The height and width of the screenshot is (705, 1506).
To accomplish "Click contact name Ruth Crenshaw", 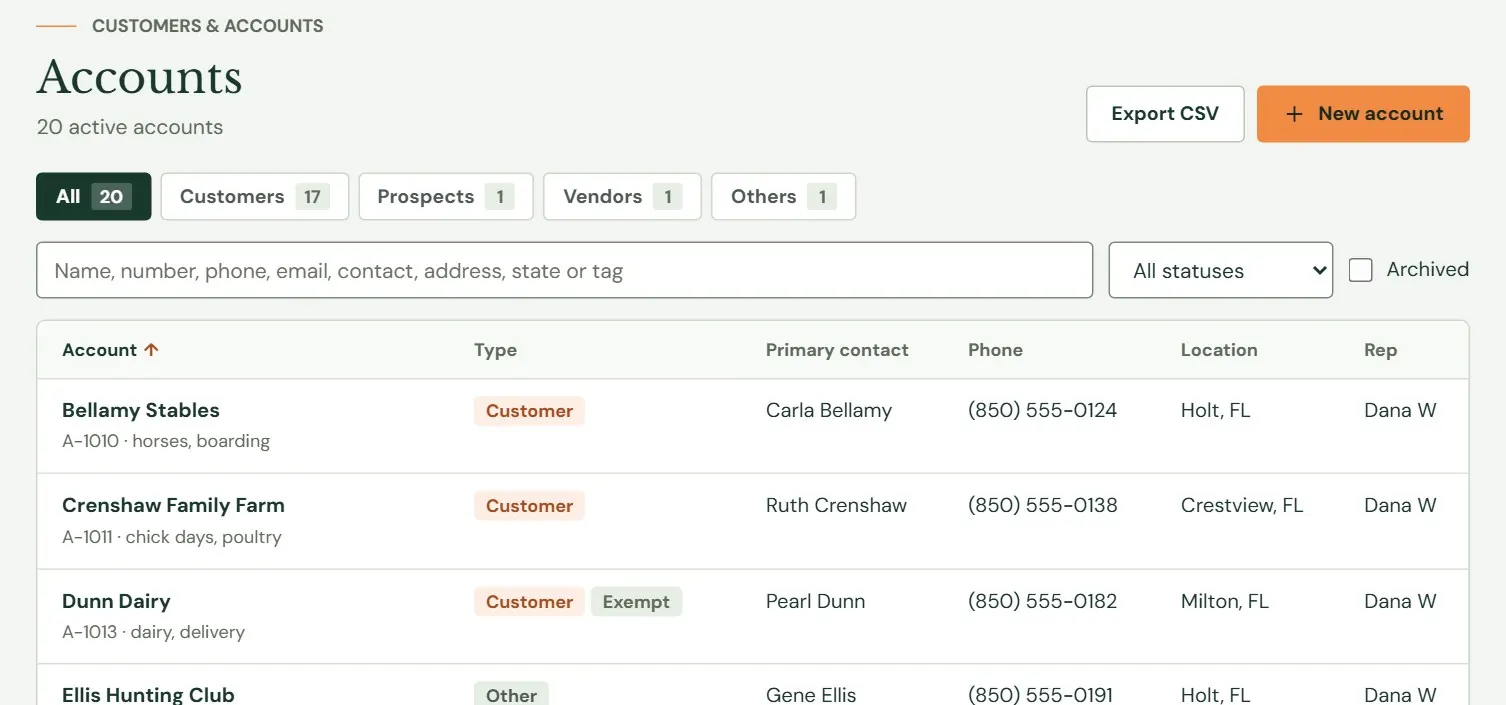I will (836, 505).
